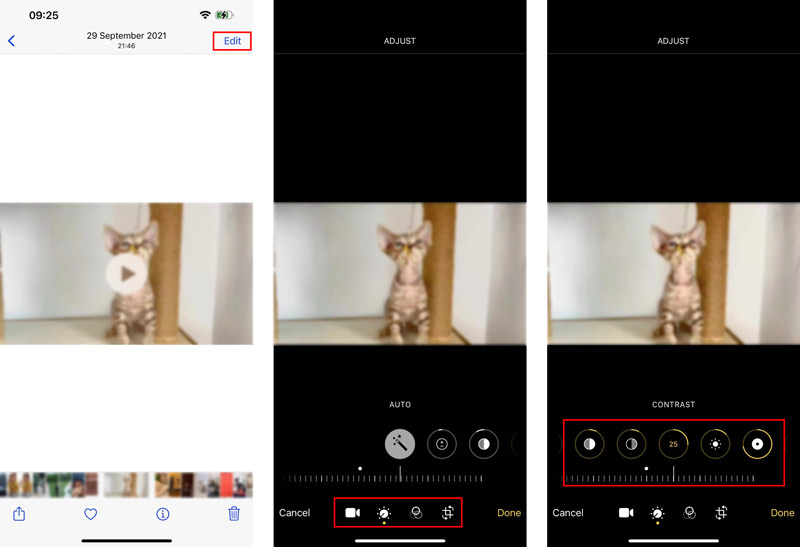Screen dimensions: 800x547
Task: Tap the Auto magic wand icon
Action: (399, 443)
